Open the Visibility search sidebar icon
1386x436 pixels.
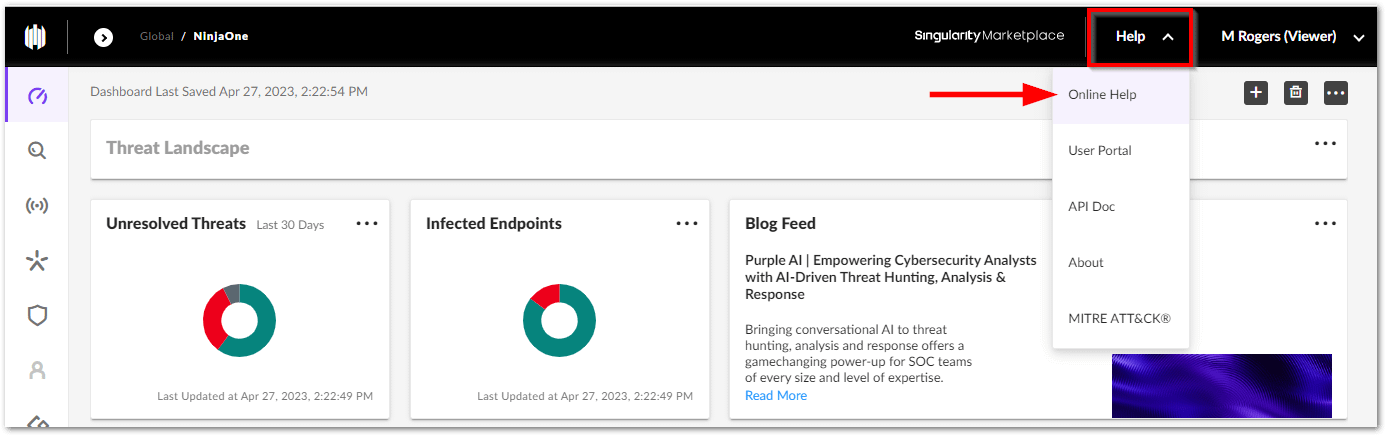pos(37,151)
